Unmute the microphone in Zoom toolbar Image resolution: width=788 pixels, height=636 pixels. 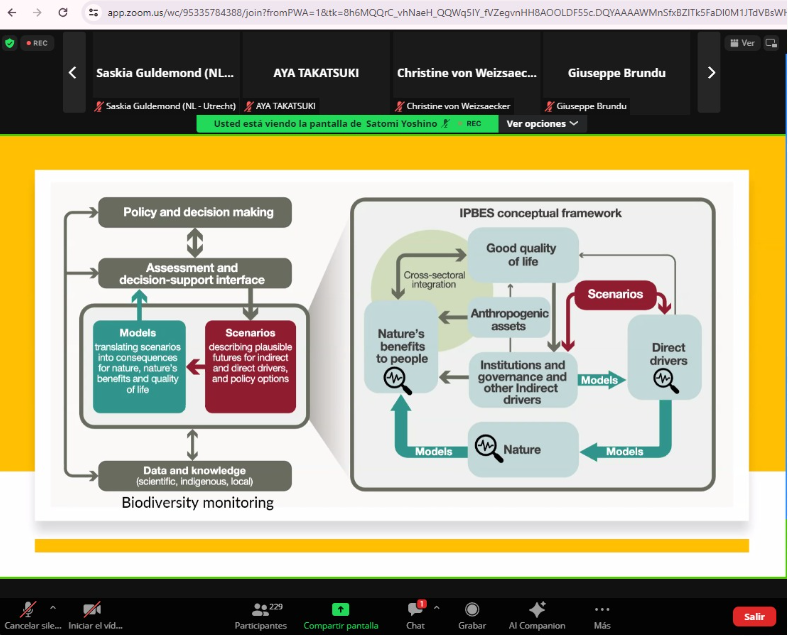tap(29, 609)
